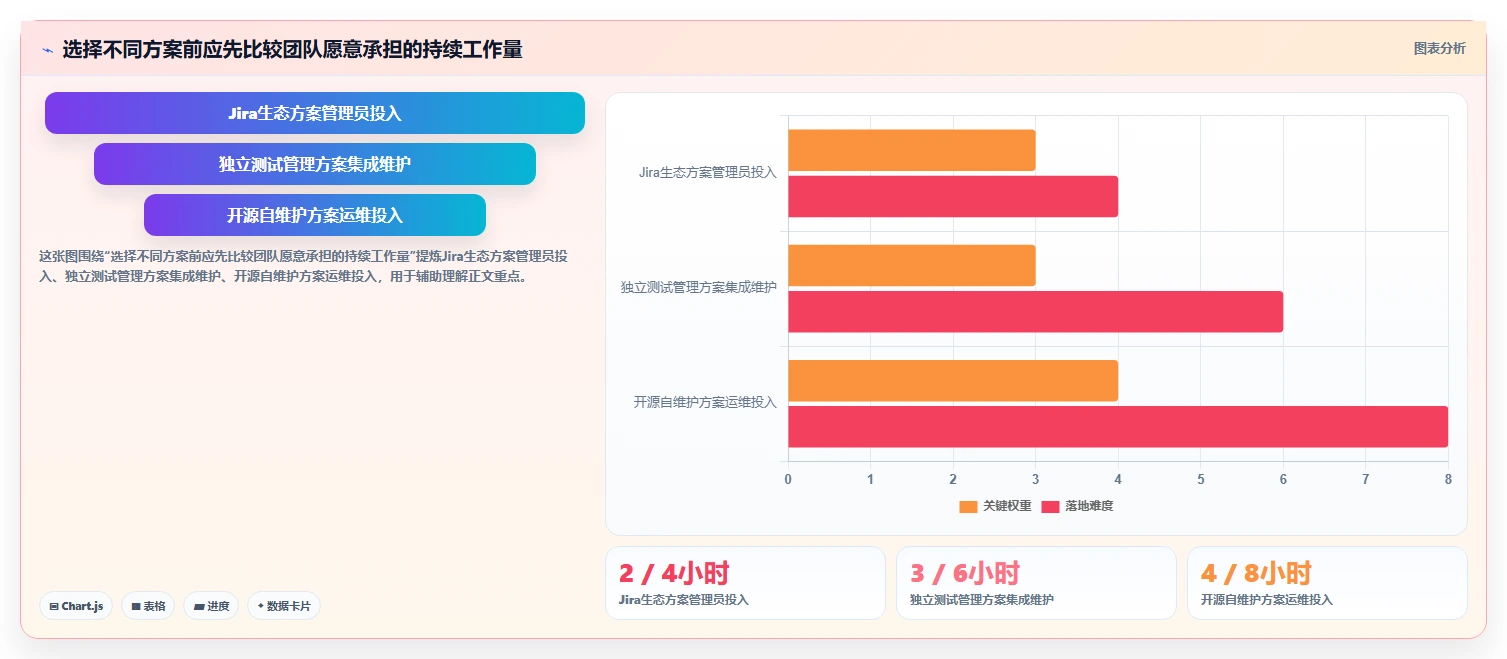
Task: Click orange bar for Jira生态方案管理员投入
Action: click(912, 150)
